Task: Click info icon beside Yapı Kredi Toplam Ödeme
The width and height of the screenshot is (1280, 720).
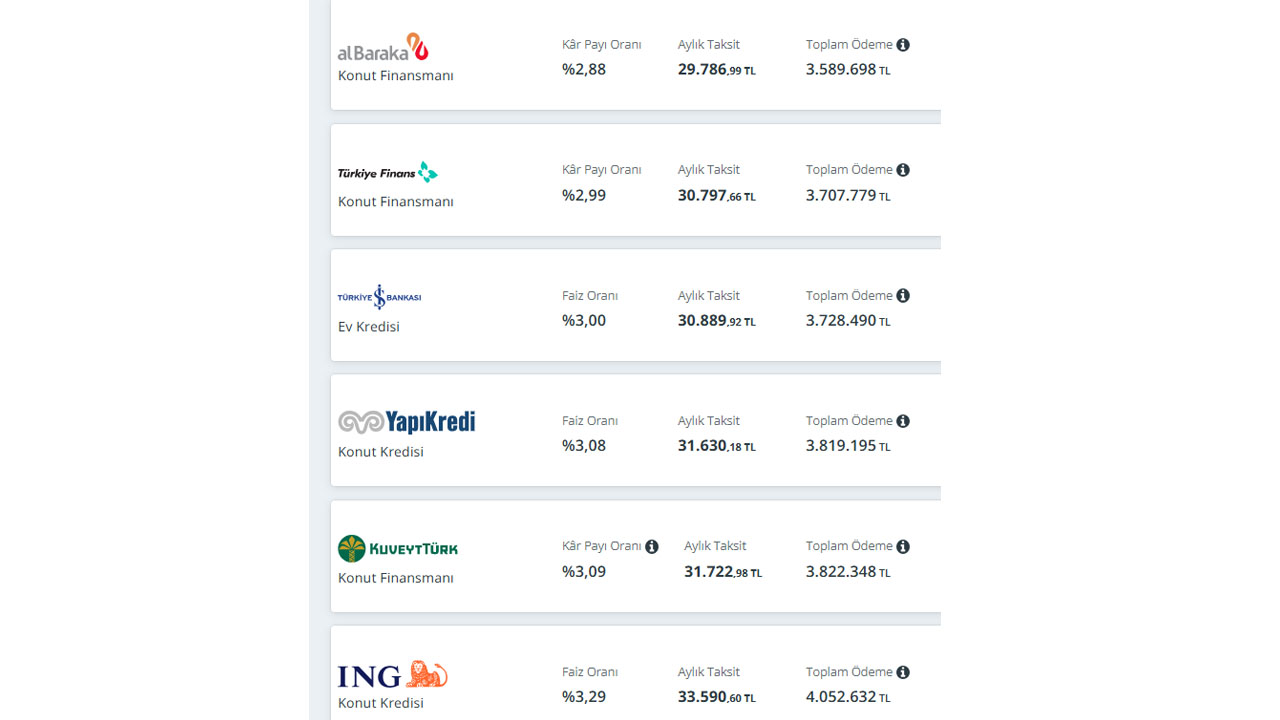Action: click(x=903, y=421)
